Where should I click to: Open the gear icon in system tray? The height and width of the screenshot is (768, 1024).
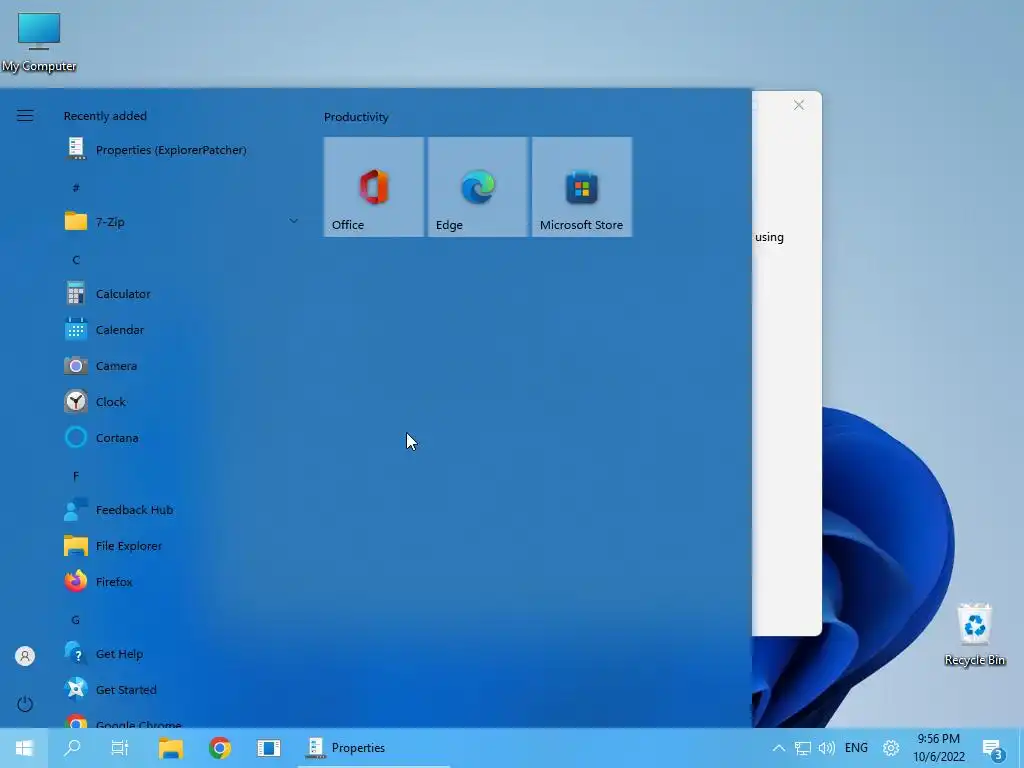891,748
